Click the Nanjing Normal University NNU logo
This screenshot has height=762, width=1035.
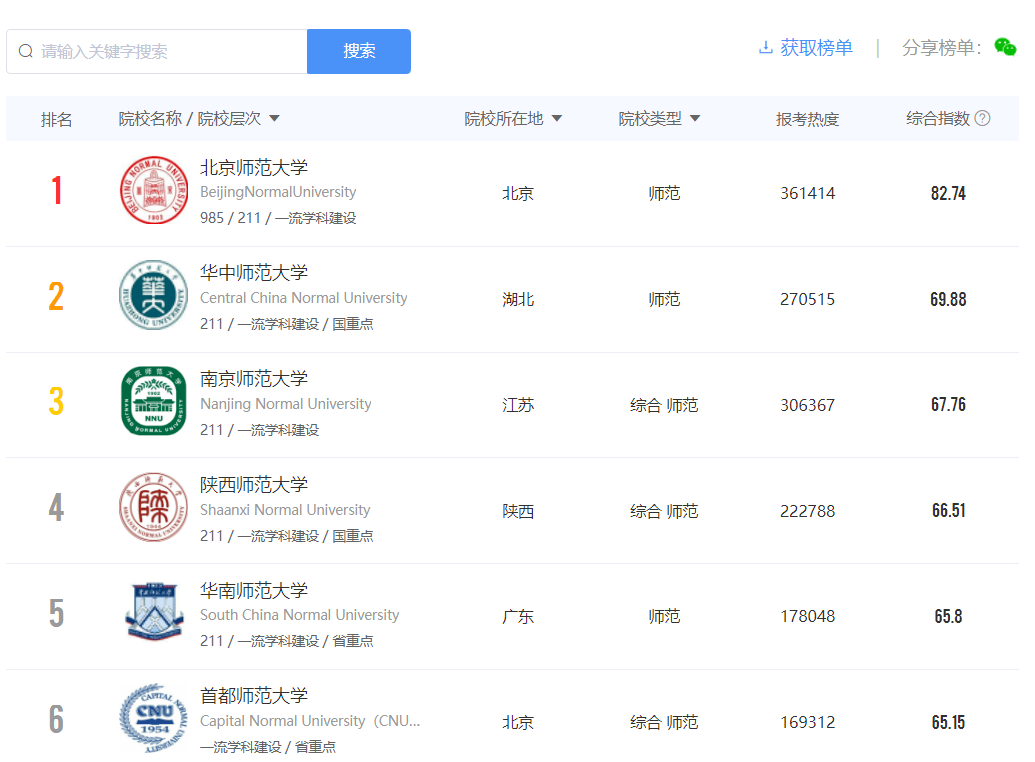pyautogui.click(x=153, y=401)
